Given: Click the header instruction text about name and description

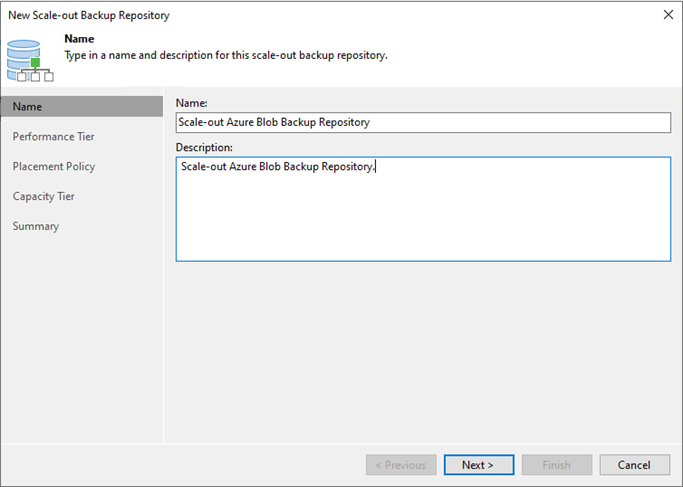Looking at the screenshot, I should [x=226, y=56].
